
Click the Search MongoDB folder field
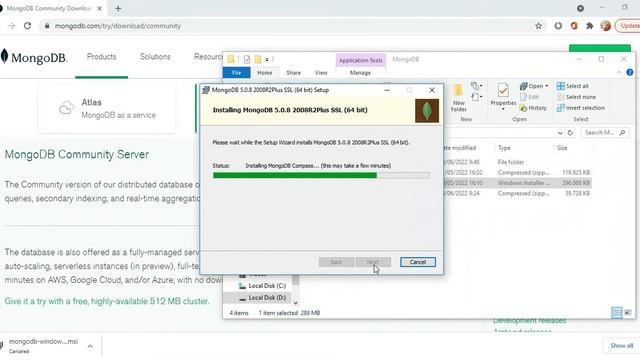605,133
